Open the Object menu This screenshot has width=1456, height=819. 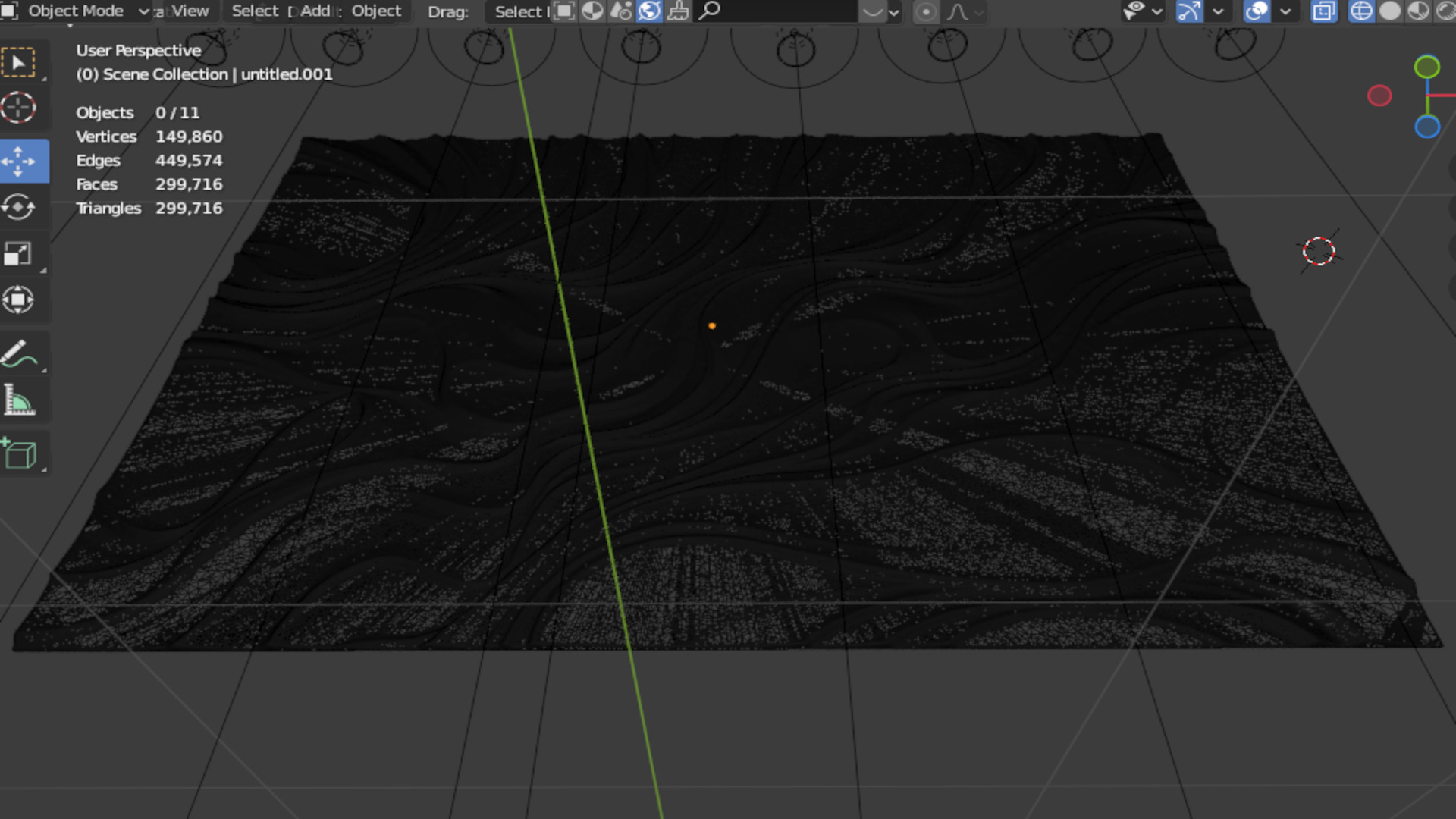pyautogui.click(x=376, y=11)
